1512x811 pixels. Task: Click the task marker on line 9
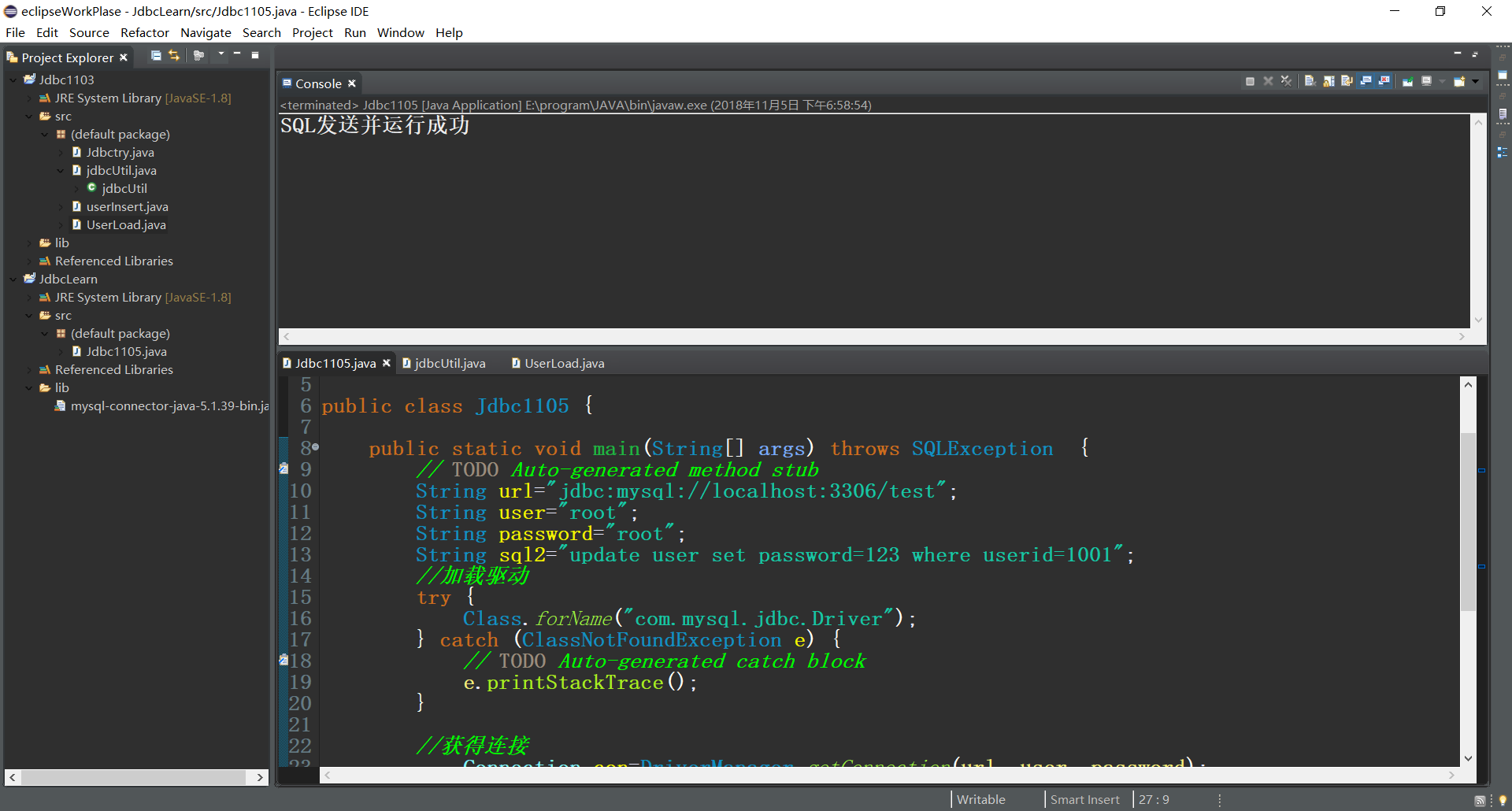[x=283, y=468]
